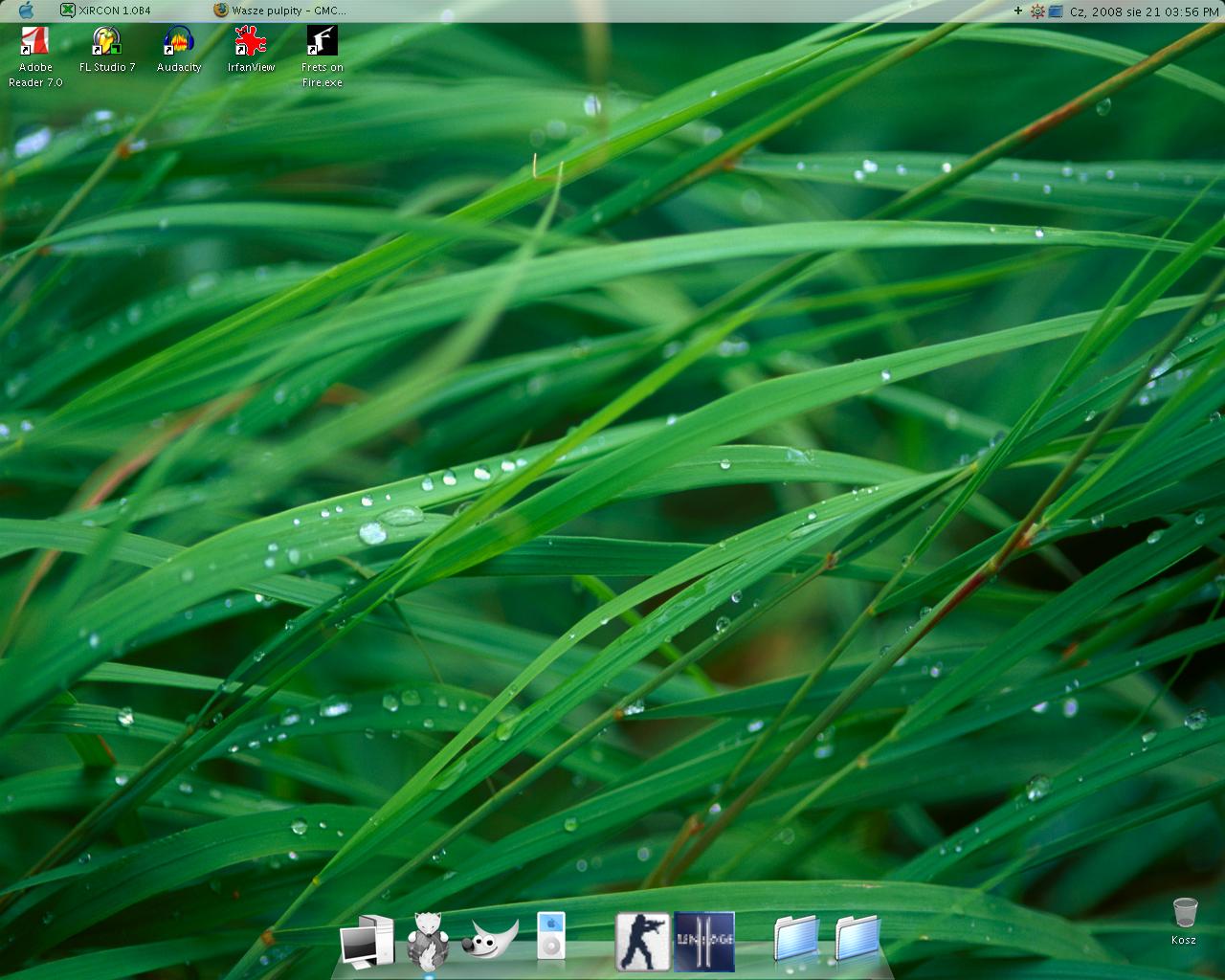Image resolution: width=1225 pixels, height=980 pixels.
Task: Click the Apple logo in the top bar
Action: [26, 11]
